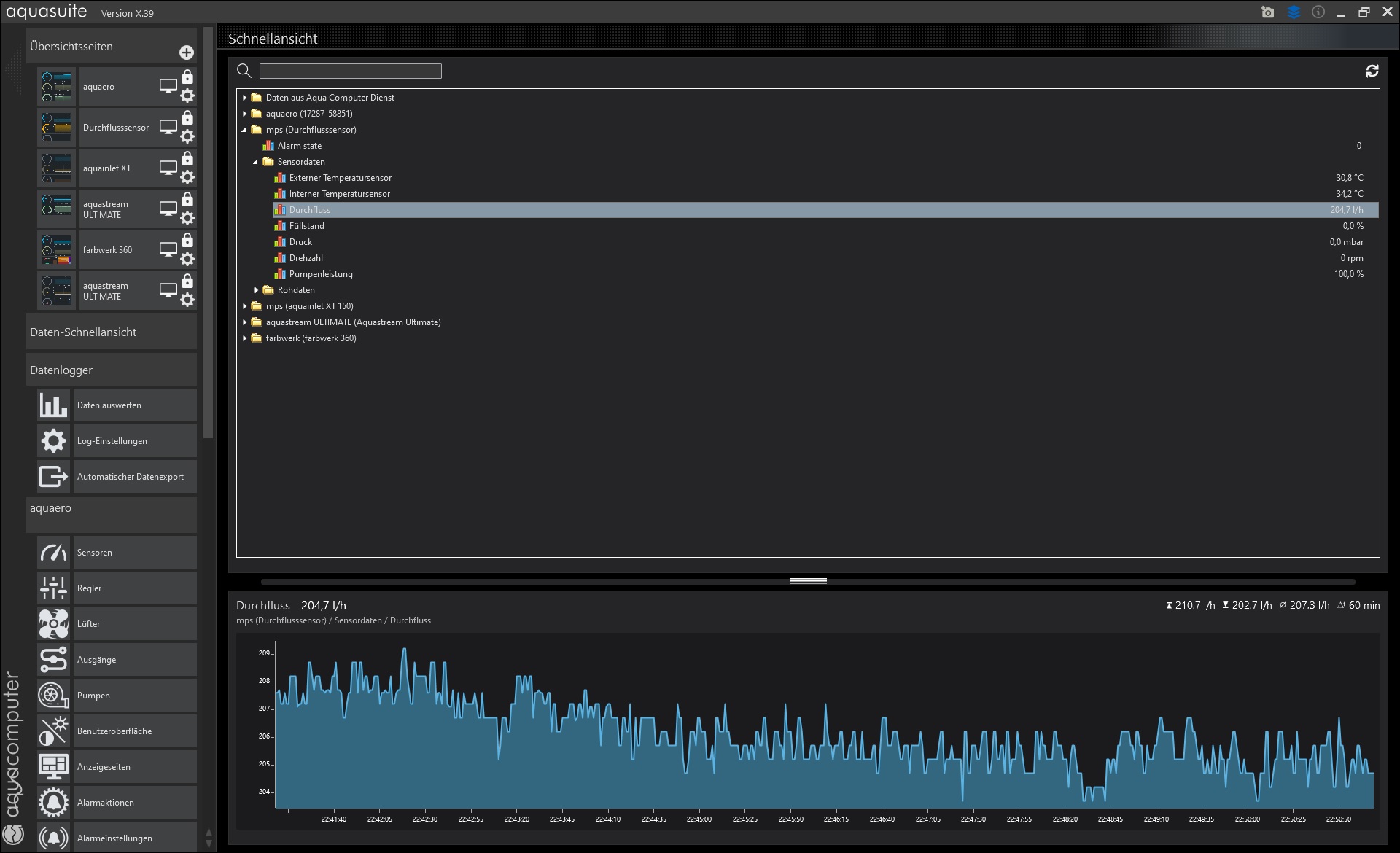Collapse the mps (Durchflusssensor) tree node
1400x853 pixels.
244,130
